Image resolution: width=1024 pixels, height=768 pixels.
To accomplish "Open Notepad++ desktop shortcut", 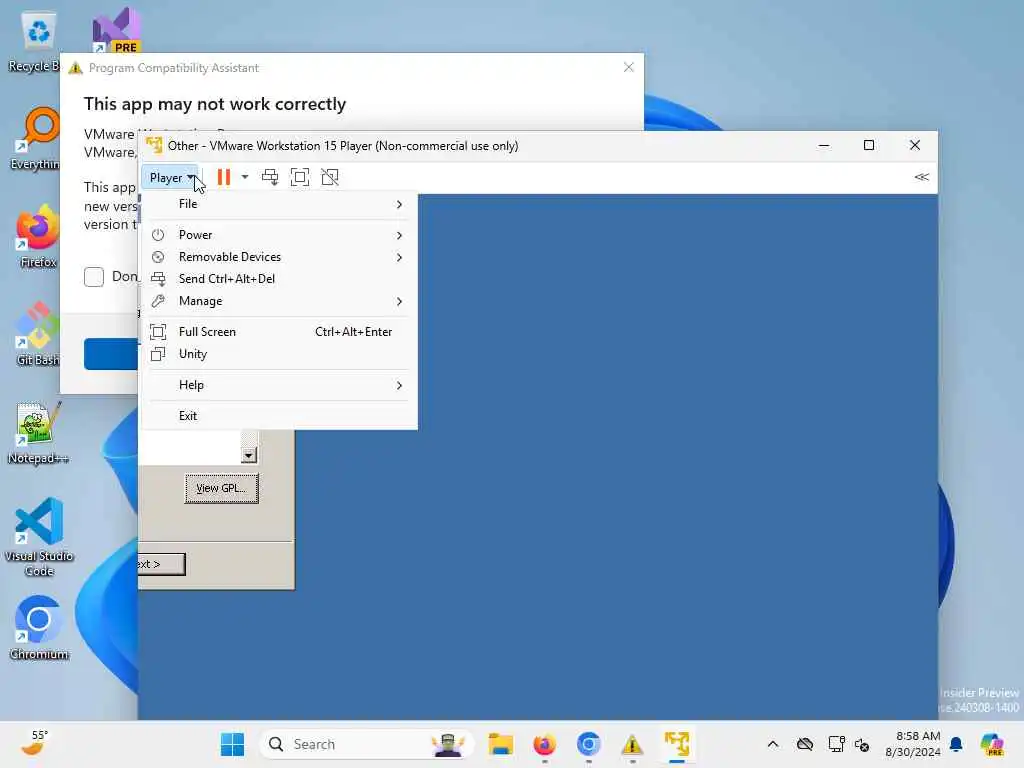I will click(x=38, y=432).
